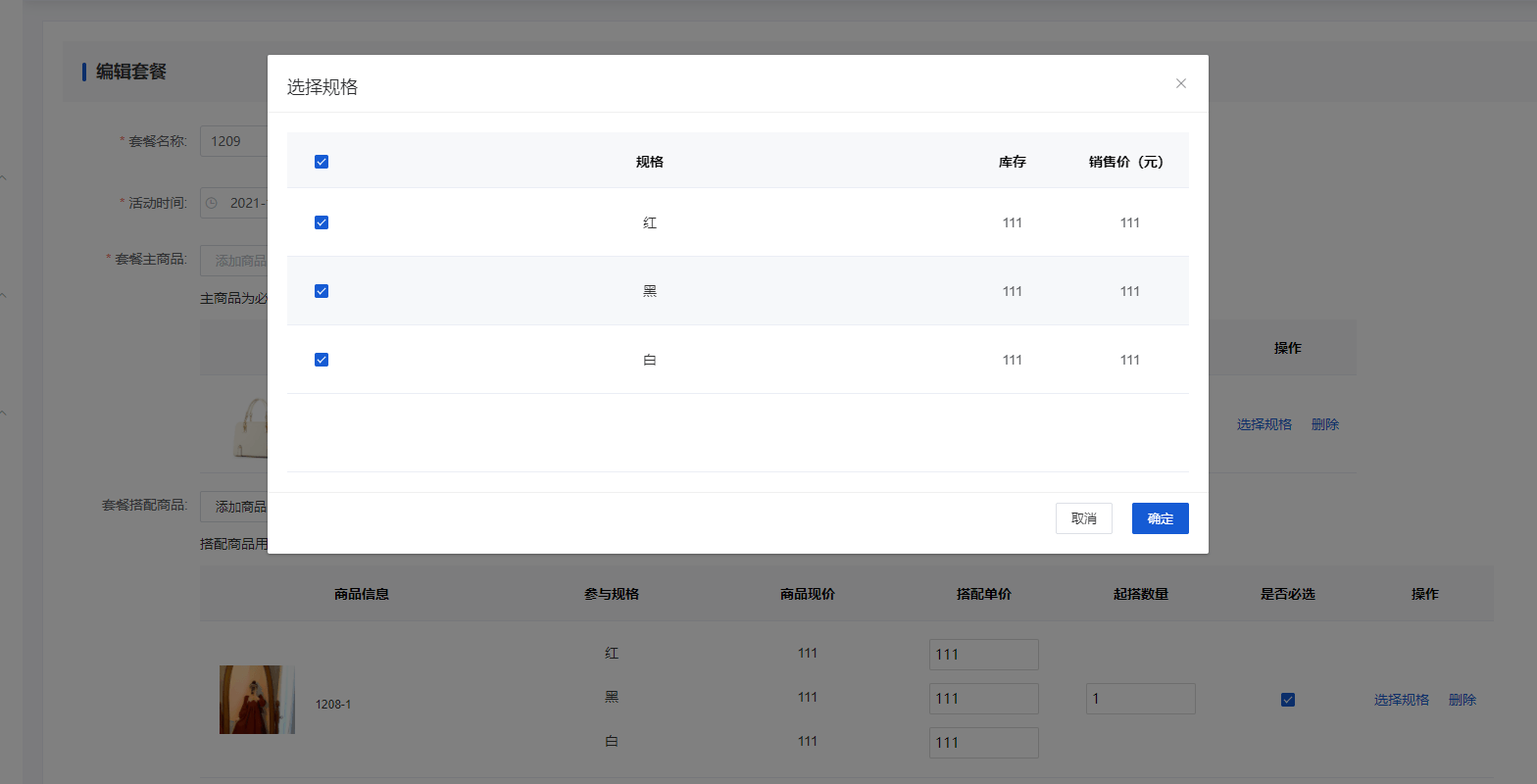Image resolution: width=1537 pixels, height=784 pixels.
Task: Click the 套餐名称 input containing 1209
Action: (x=234, y=141)
